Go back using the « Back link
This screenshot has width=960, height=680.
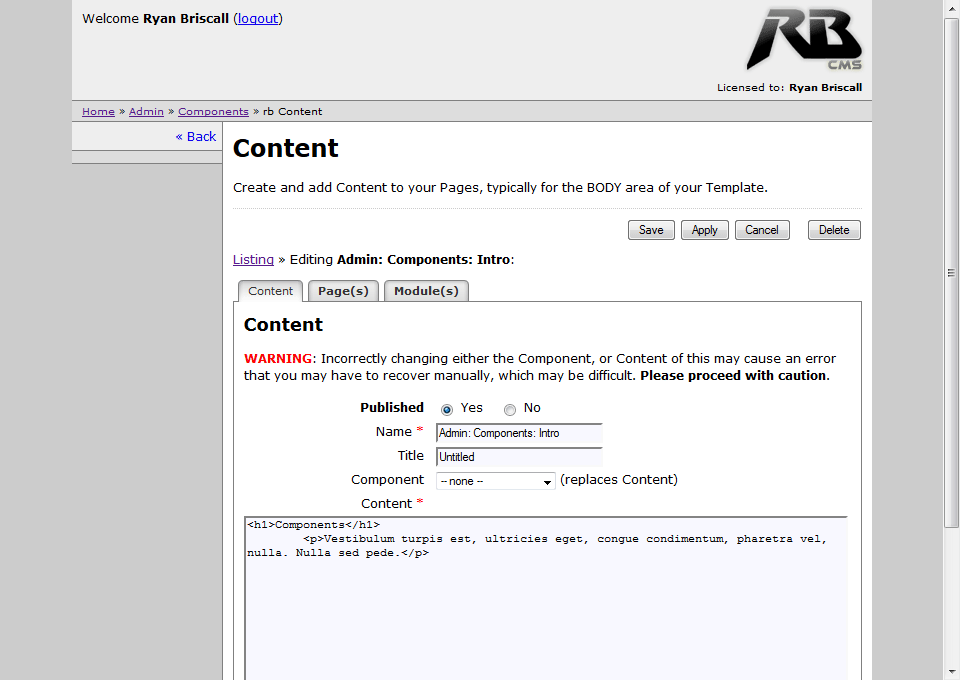click(x=196, y=136)
